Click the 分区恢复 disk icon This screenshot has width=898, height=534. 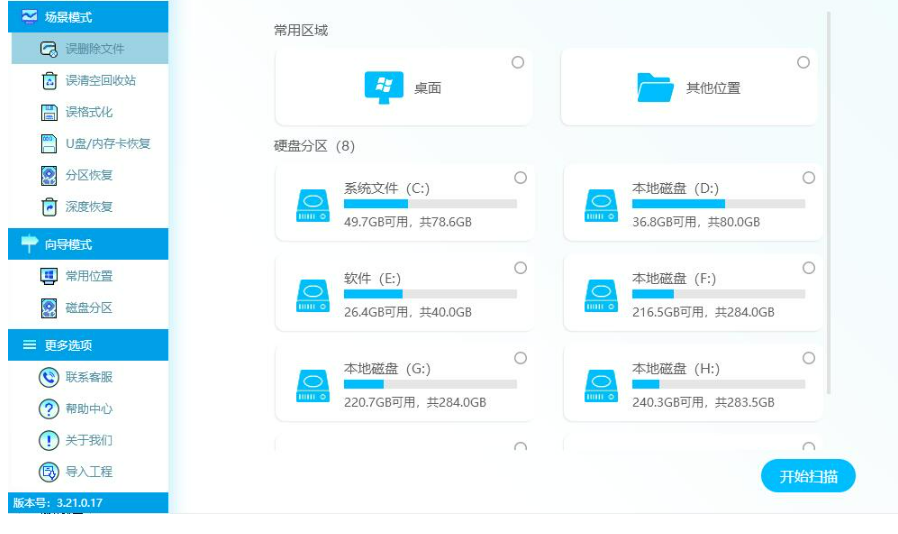[48, 176]
